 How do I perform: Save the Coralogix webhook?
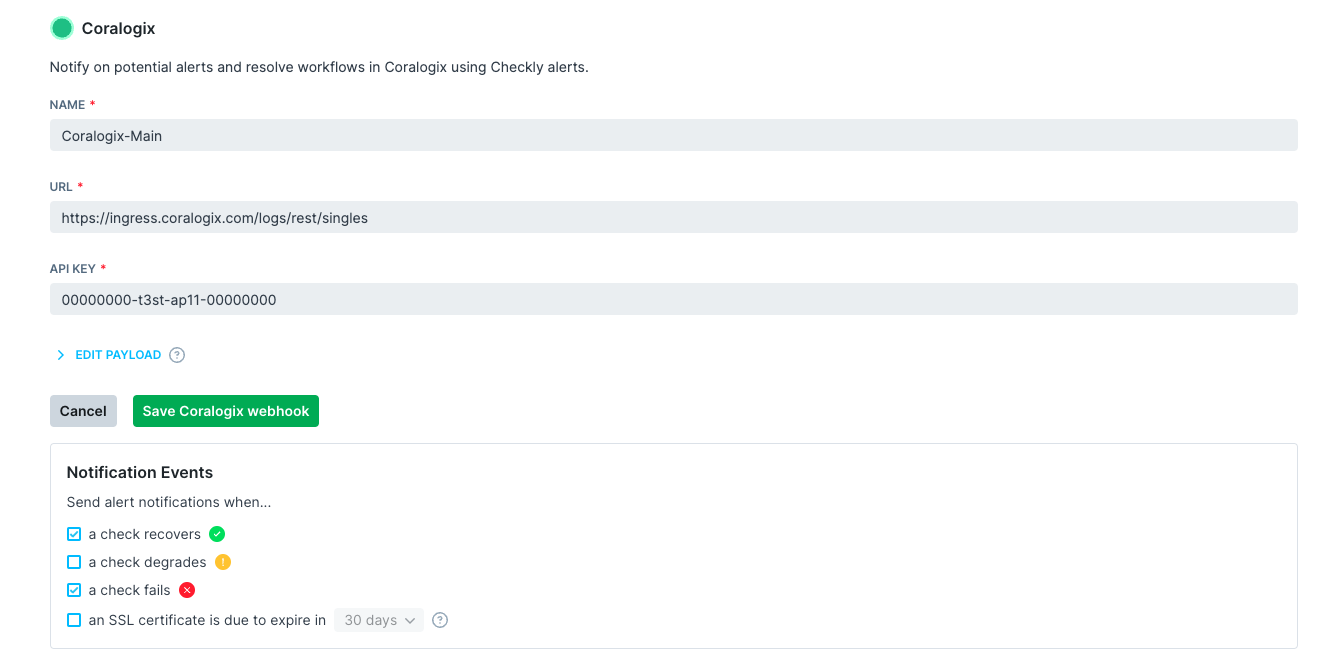click(226, 411)
